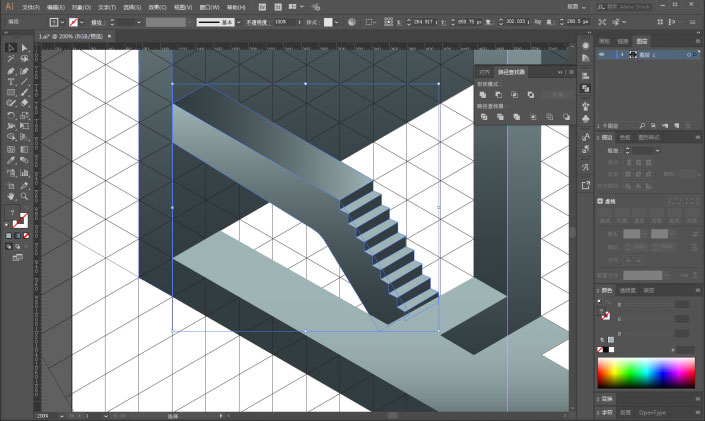
Task: Click the Unite shape mode in Pathfinder
Action: tap(483, 94)
